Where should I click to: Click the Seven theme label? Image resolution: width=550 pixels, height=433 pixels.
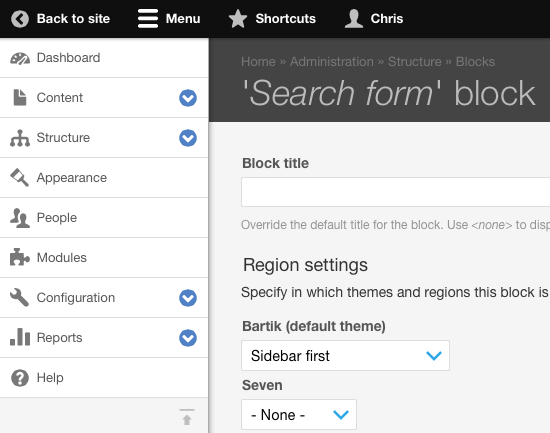click(x=262, y=385)
